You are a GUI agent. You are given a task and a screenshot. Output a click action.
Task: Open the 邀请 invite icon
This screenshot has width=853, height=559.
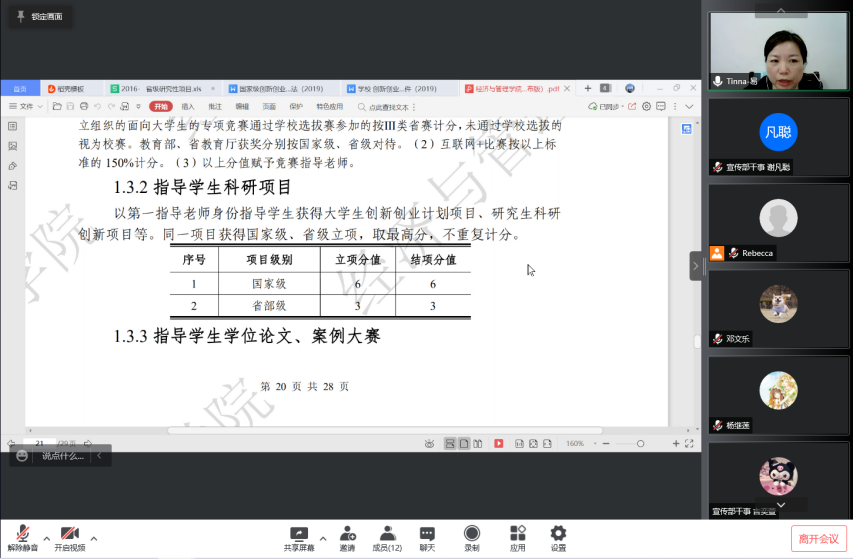(x=347, y=537)
